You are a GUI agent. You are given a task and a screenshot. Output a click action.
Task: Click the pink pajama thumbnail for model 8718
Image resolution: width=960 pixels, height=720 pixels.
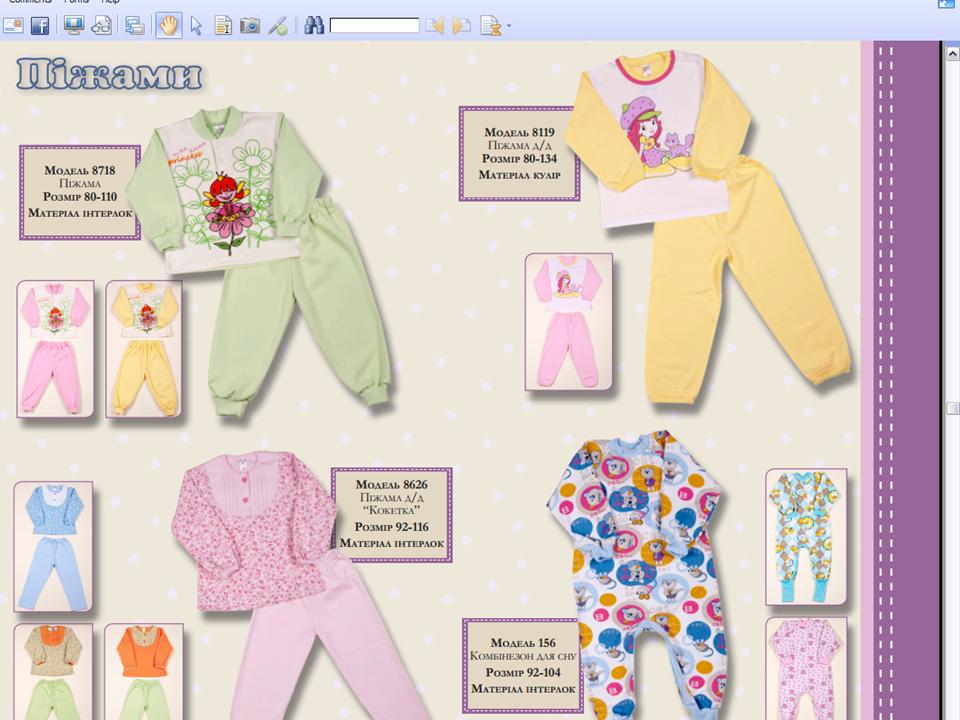click(55, 348)
